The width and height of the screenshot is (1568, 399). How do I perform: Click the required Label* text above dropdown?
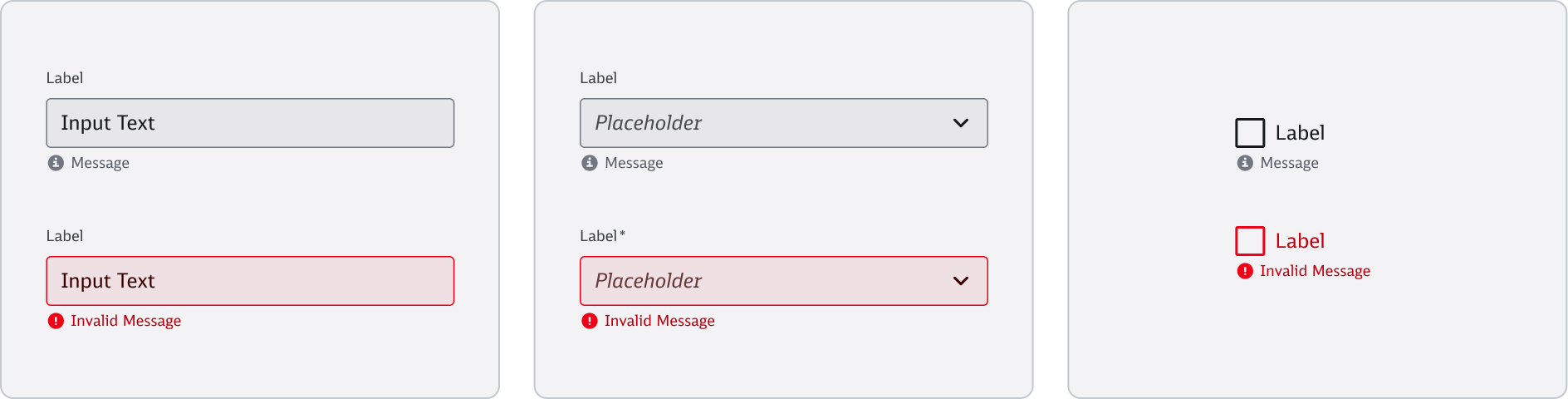pos(602,236)
